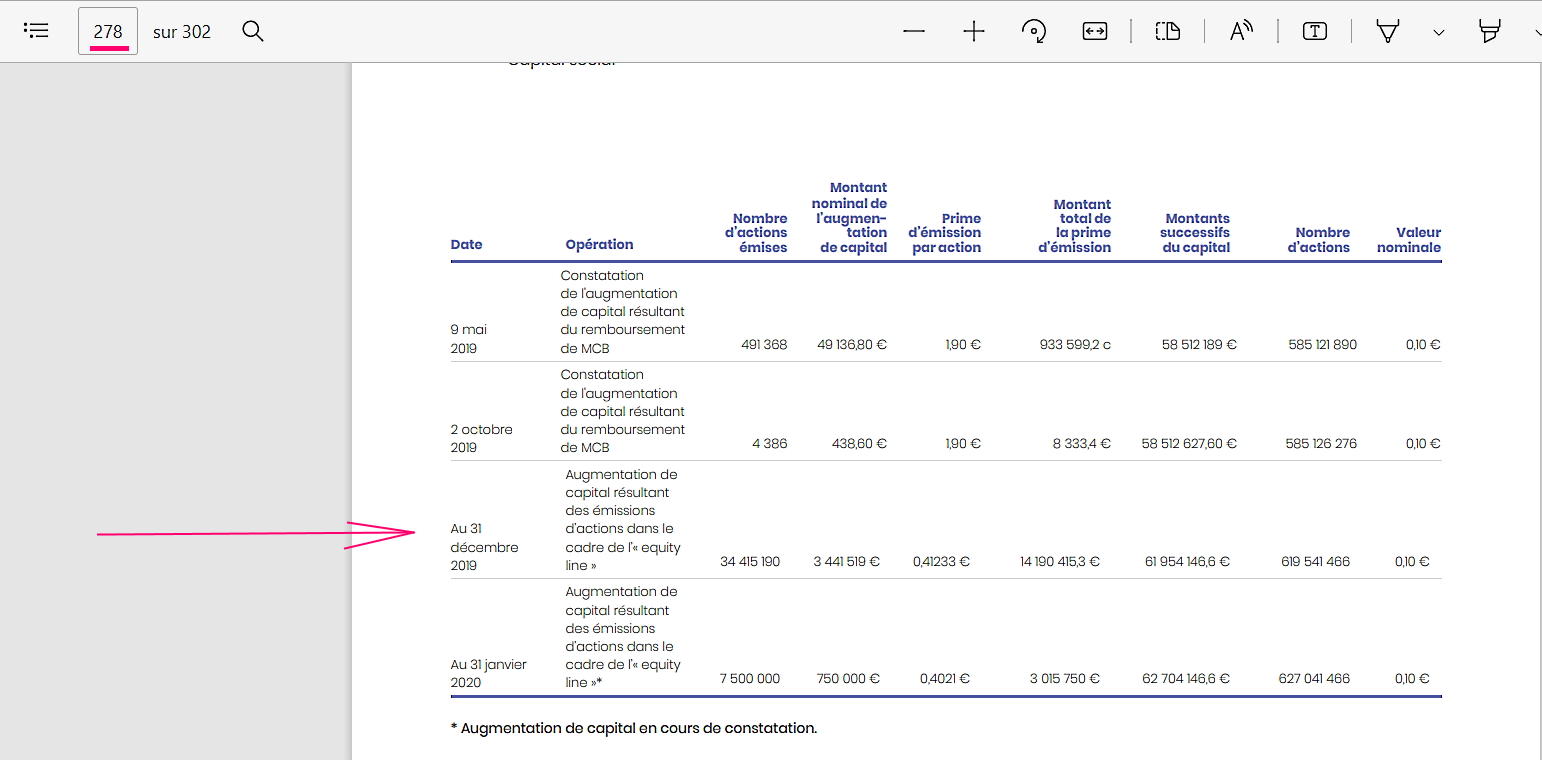
Task: Click the footnote about 'Augmentation de capital en cours'
Action: 634,728
